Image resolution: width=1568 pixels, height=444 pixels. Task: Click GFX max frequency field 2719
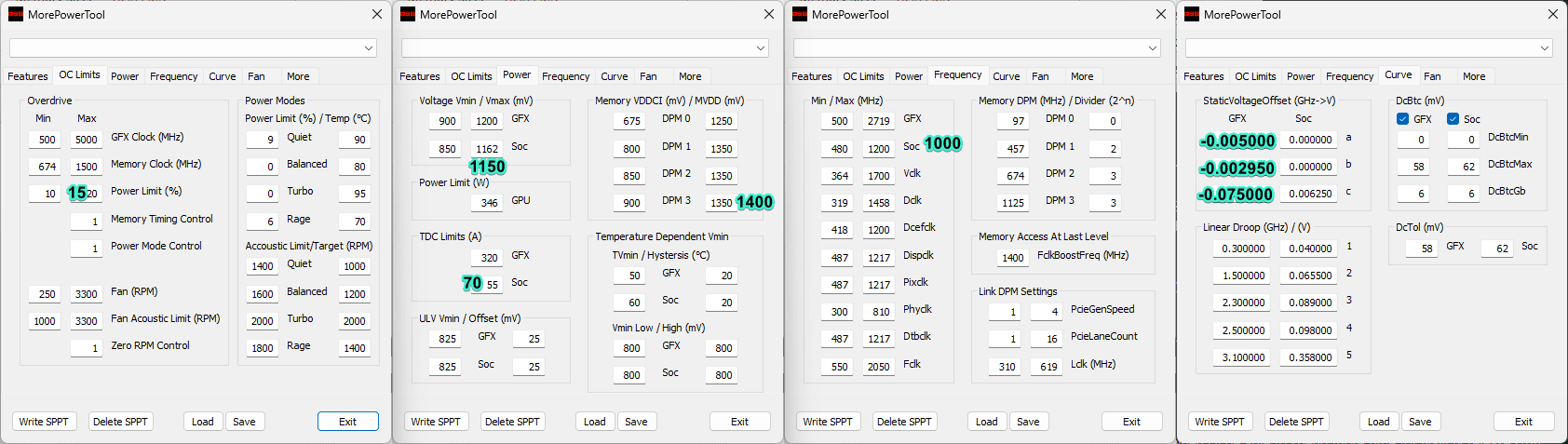879,121
